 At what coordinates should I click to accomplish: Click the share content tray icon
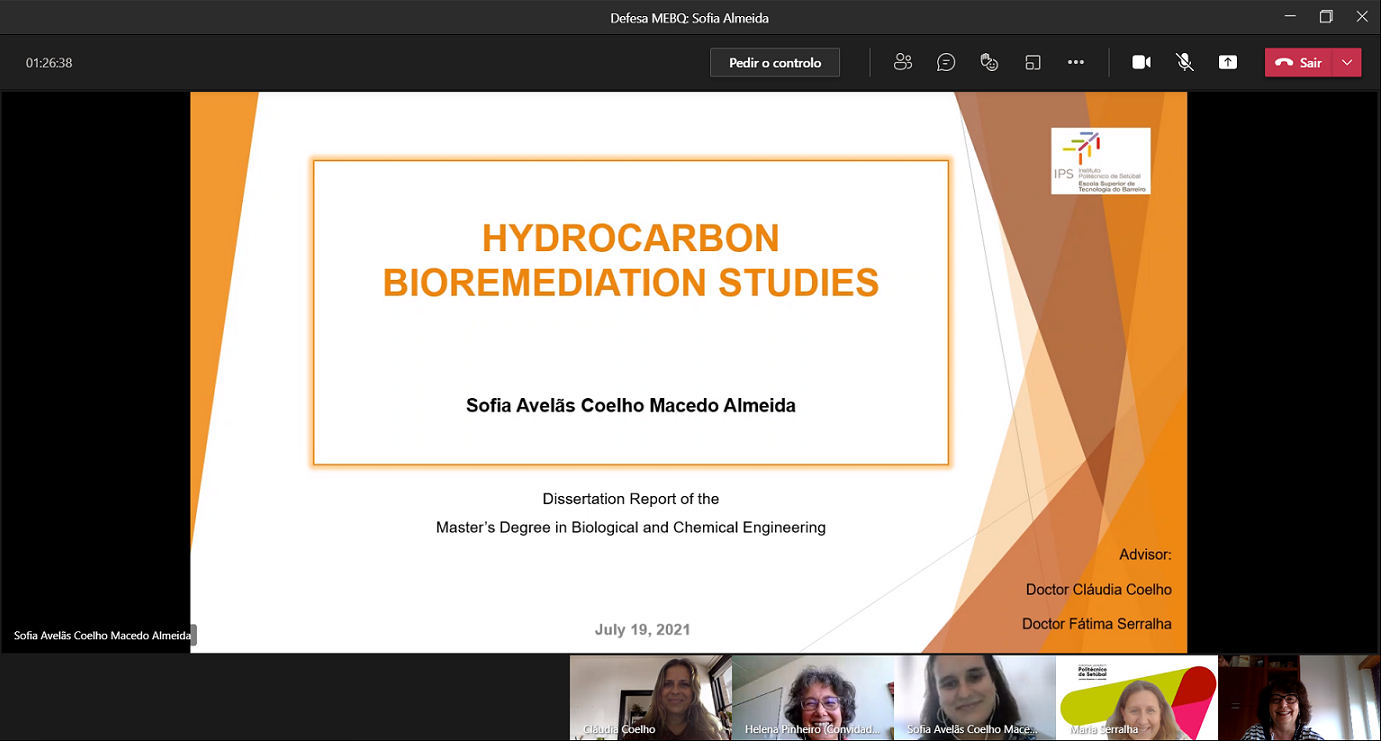pos(1228,62)
